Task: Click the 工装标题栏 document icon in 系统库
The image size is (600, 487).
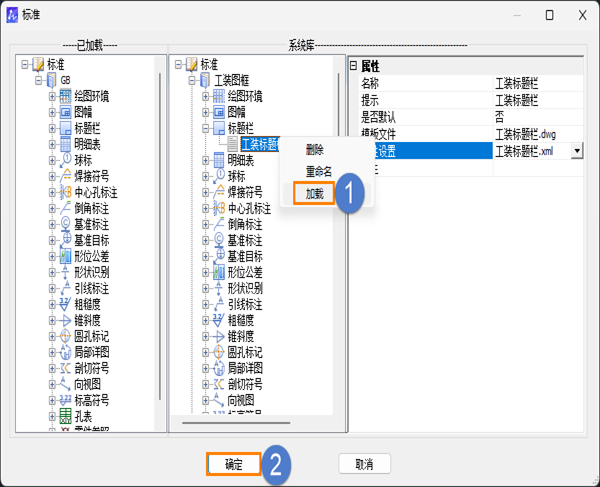Action: point(233,144)
